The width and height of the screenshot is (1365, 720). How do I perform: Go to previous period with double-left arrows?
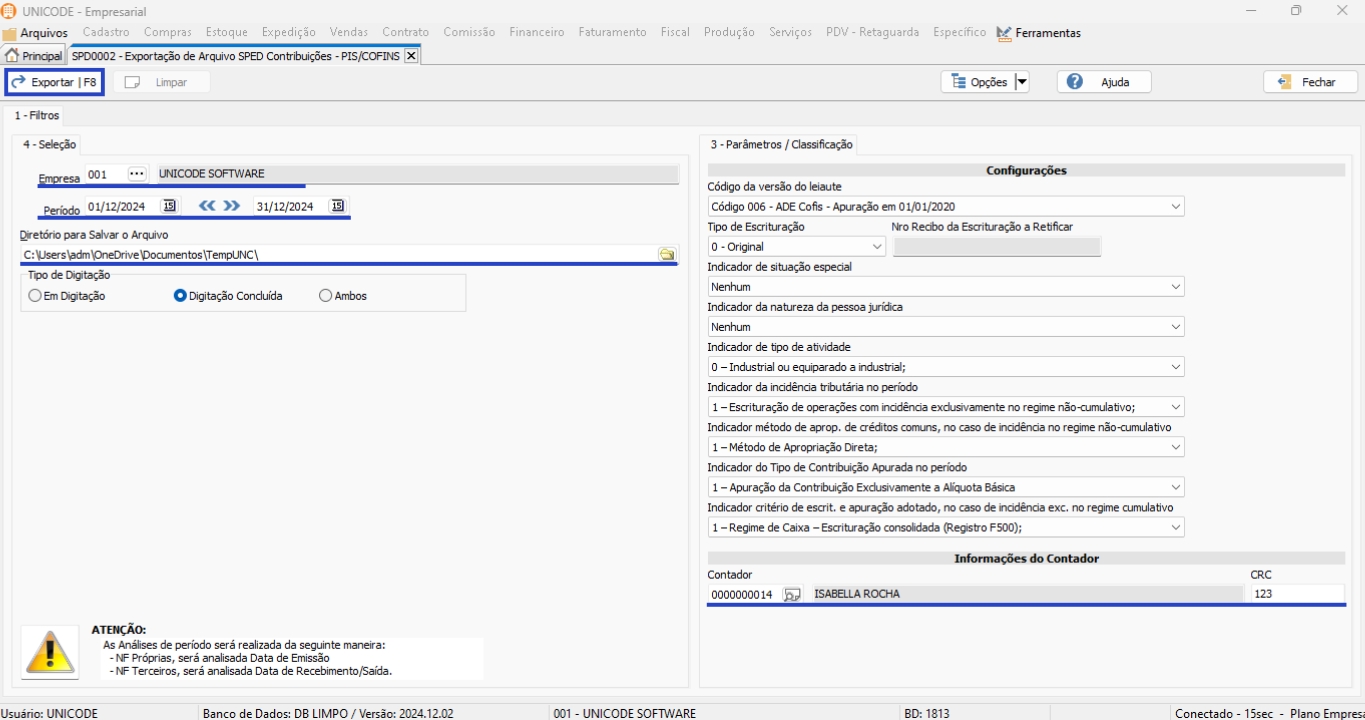(x=207, y=206)
